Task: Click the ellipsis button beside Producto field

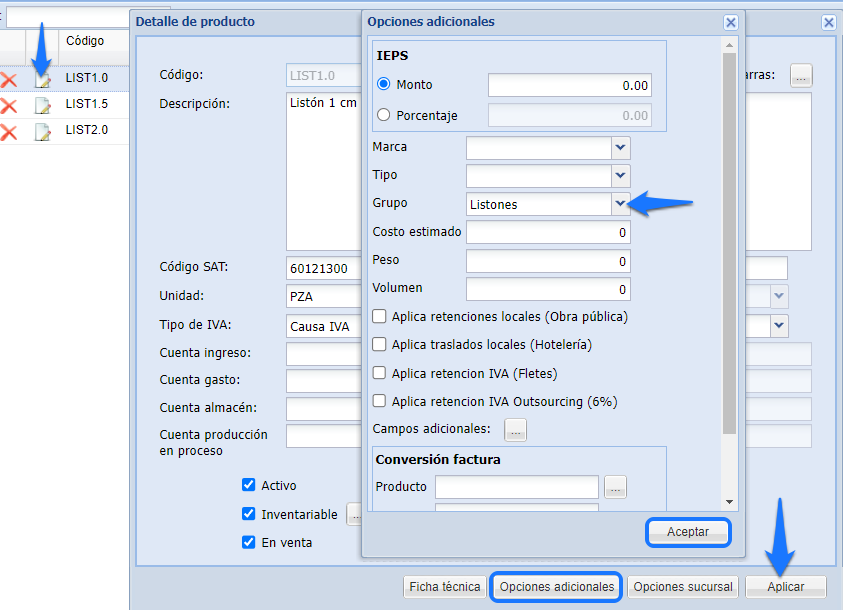Action: tap(615, 487)
